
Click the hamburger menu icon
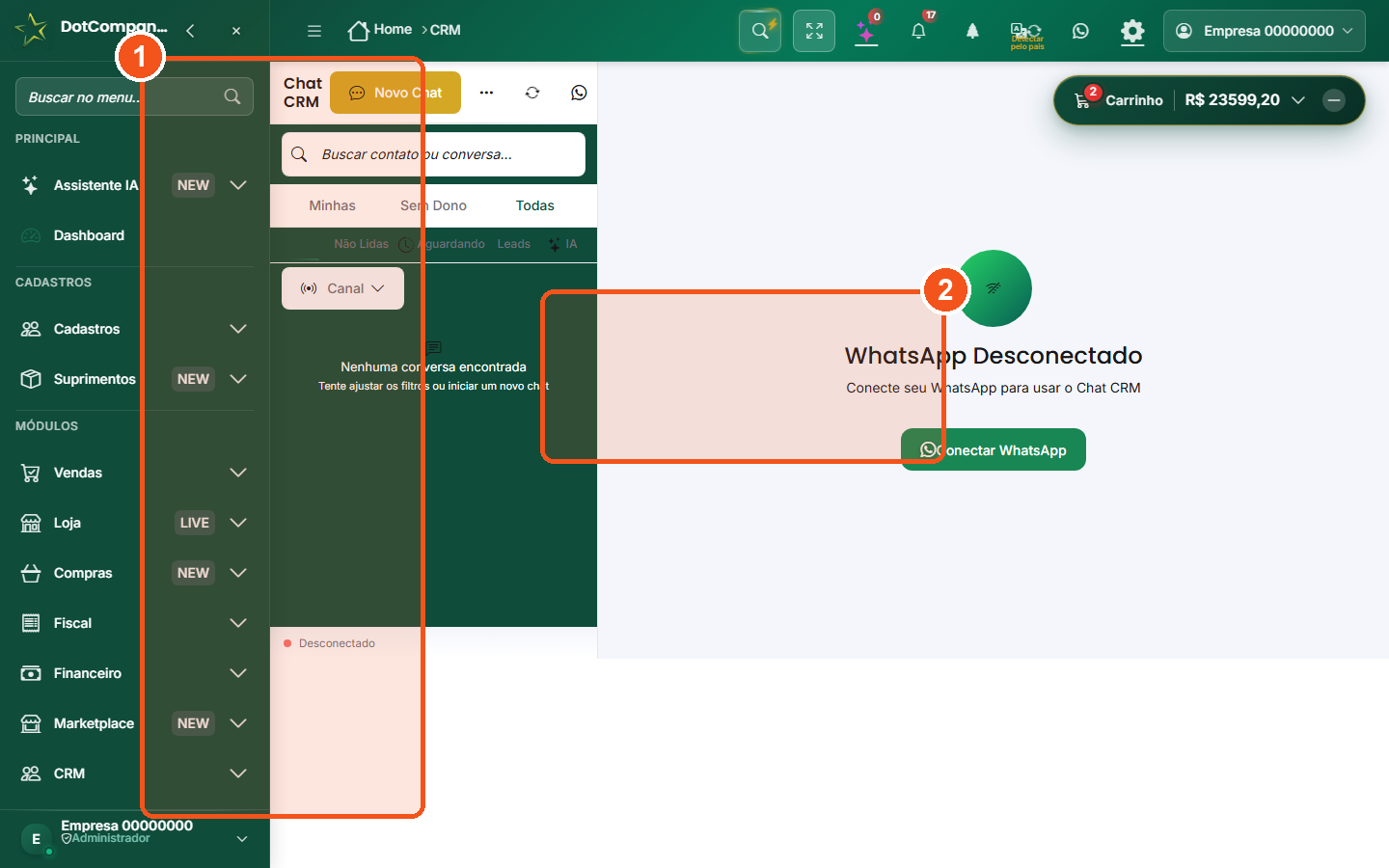314,31
